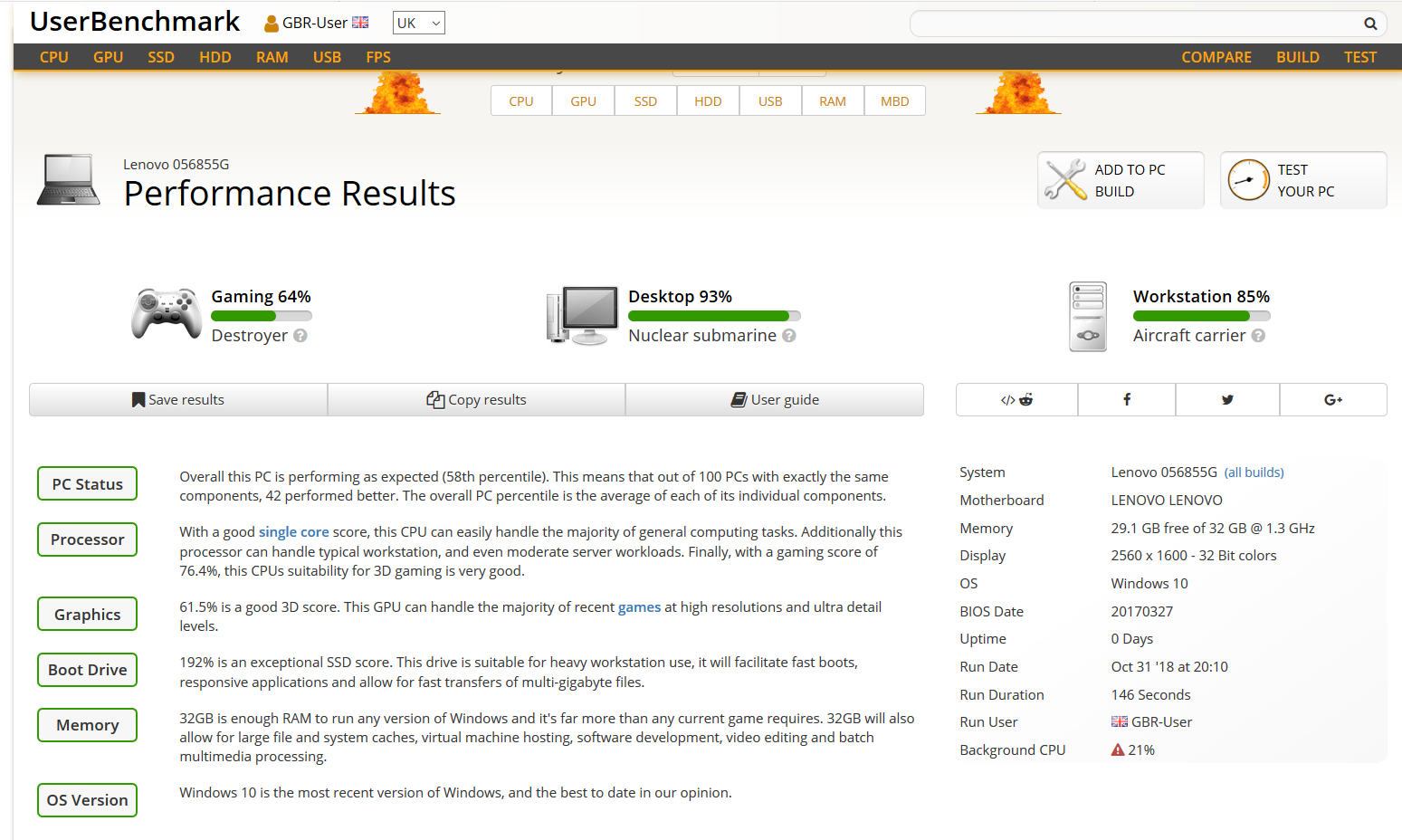The height and width of the screenshot is (840, 1402).
Task: Open CPU in the dark navigation bar
Action: click(x=54, y=57)
